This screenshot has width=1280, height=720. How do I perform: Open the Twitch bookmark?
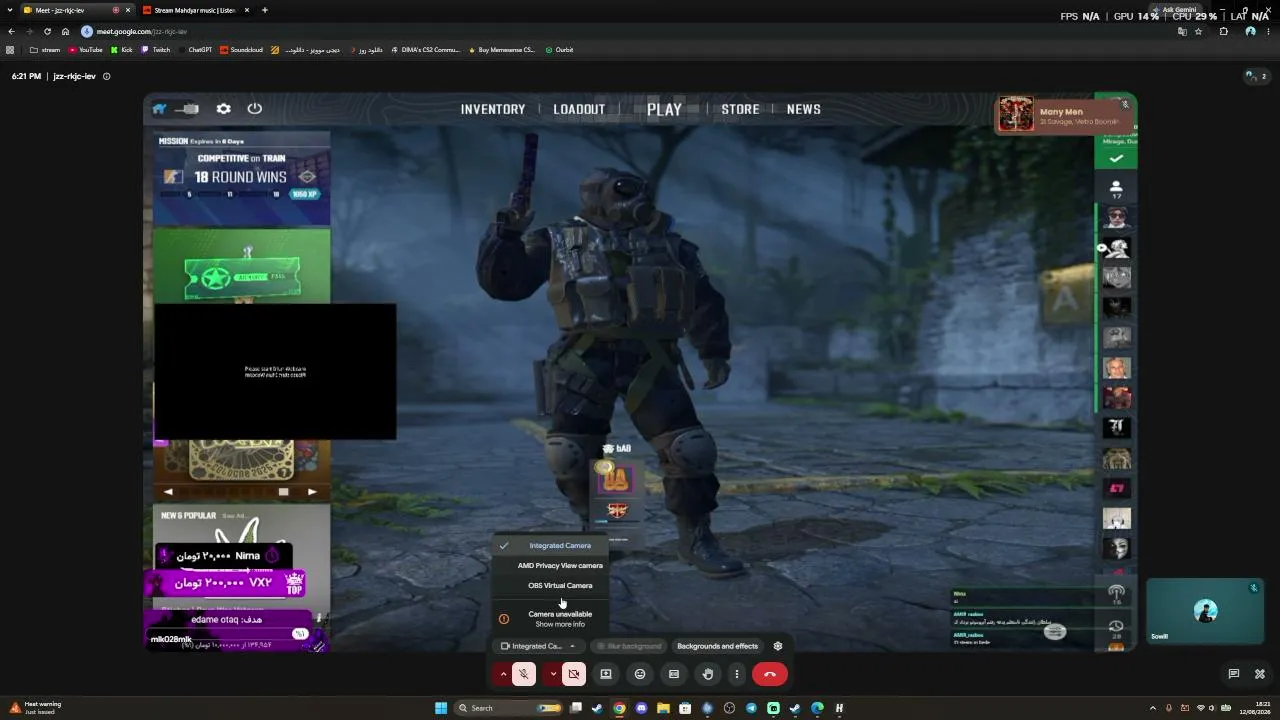(x=156, y=50)
